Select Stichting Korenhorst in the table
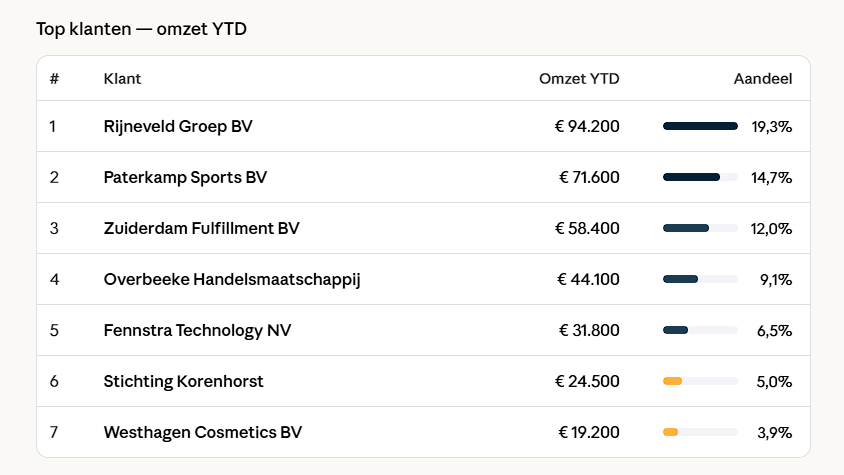 point(183,381)
